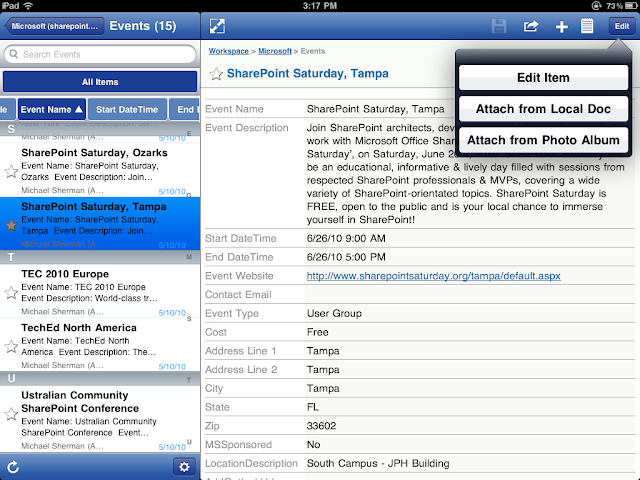640x480 pixels.
Task: Tap the T section header
Action: (100, 257)
